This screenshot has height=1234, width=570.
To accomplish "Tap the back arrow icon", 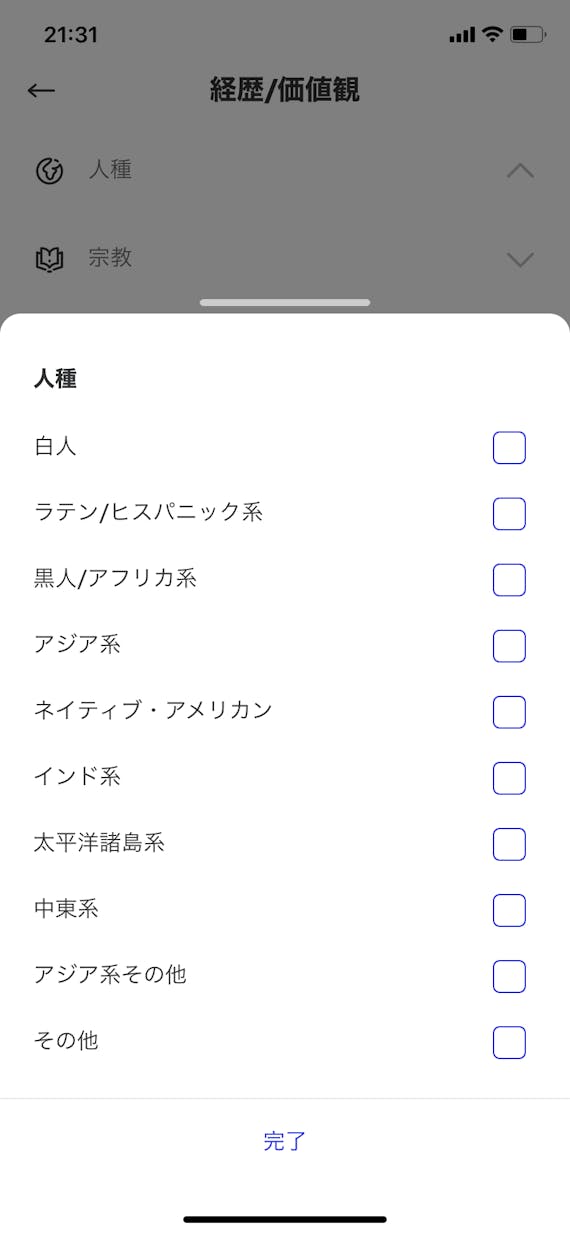I will 41,90.
